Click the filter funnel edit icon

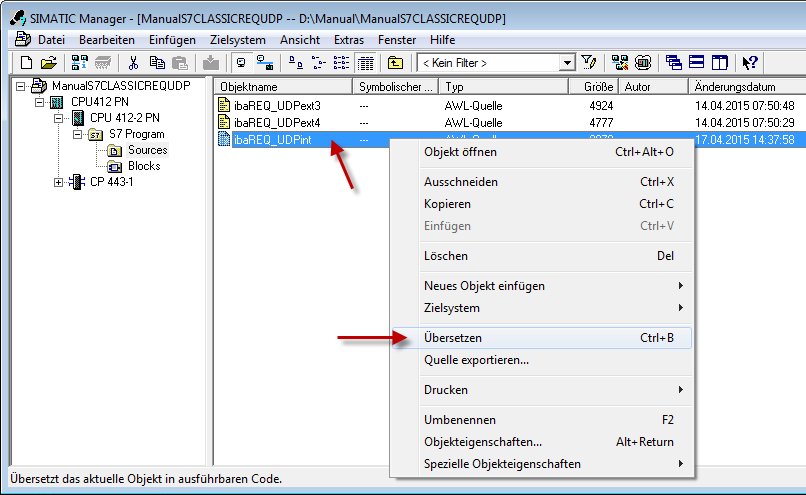pyautogui.click(x=589, y=63)
